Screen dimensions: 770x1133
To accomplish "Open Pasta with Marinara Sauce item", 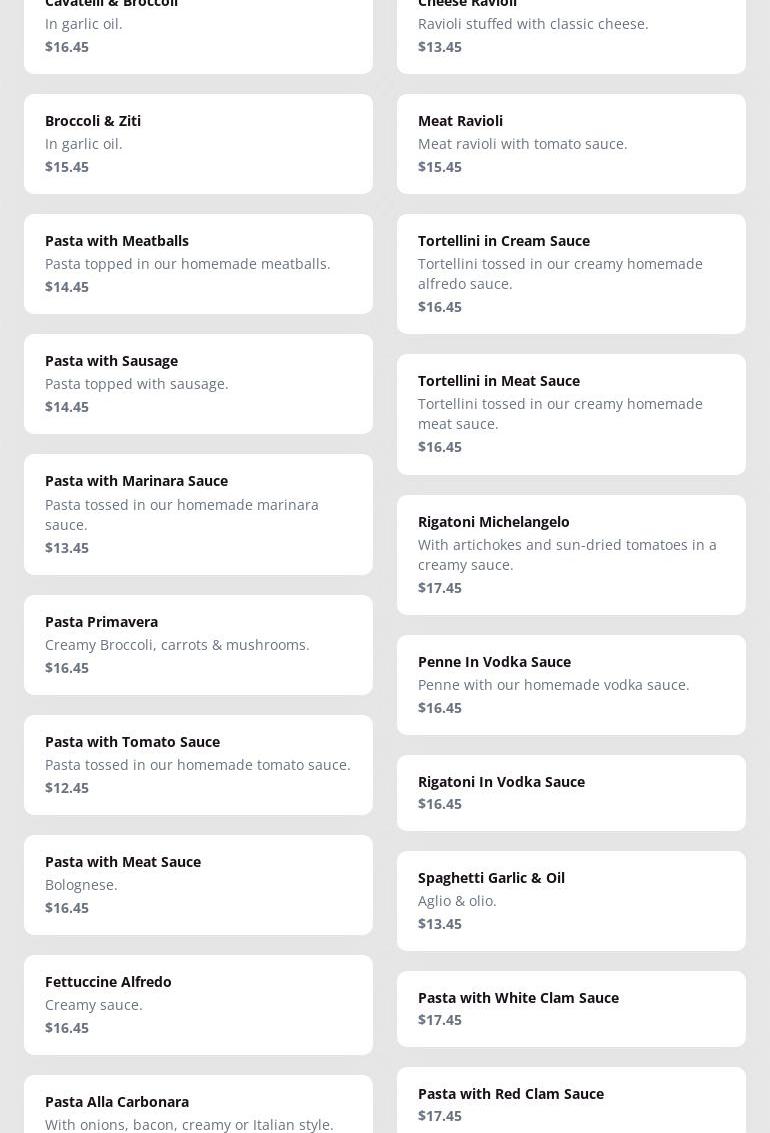I will tap(198, 514).
